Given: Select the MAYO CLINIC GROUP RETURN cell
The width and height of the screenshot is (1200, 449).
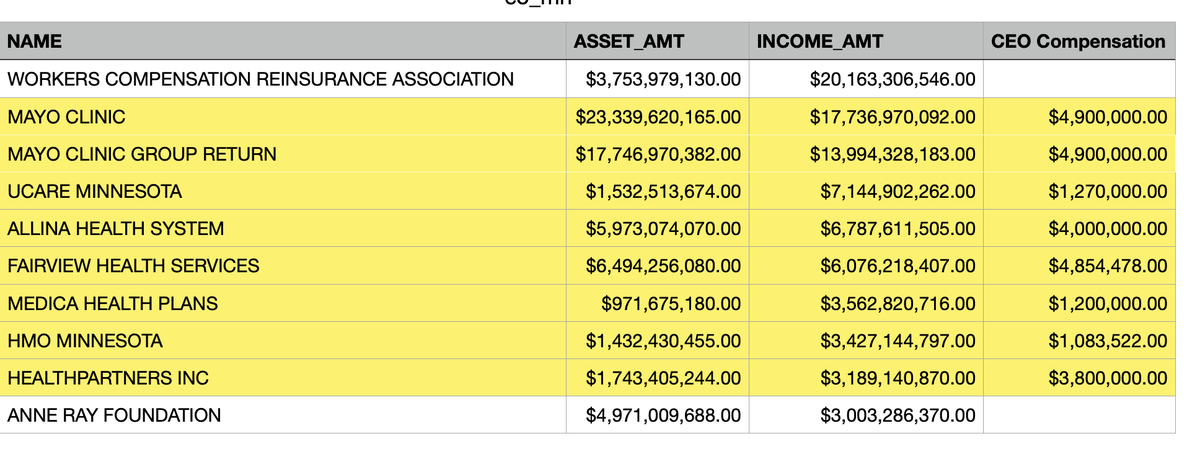Looking at the screenshot, I should tap(283, 154).
